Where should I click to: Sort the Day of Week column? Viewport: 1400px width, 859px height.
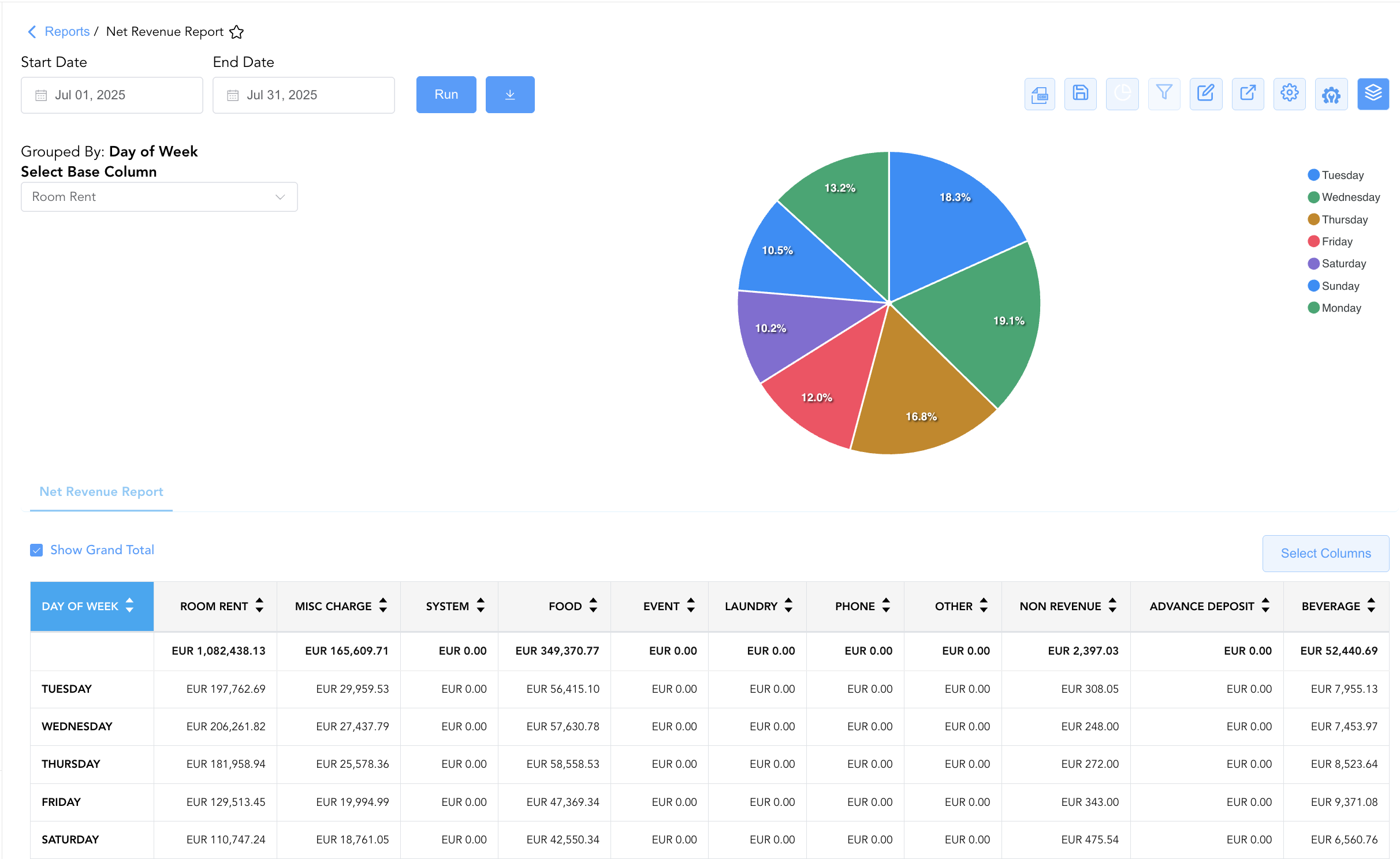[x=129, y=606]
